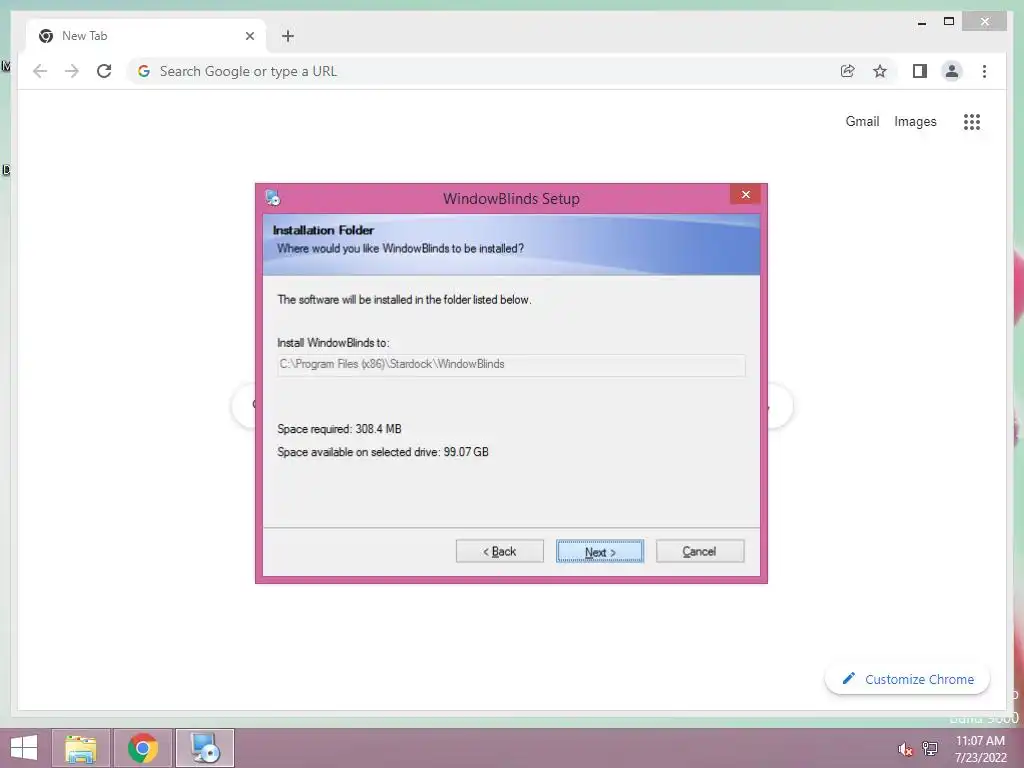Close the New Tab tab
The height and width of the screenshot is (768, 1024).
tap(249, 36)
